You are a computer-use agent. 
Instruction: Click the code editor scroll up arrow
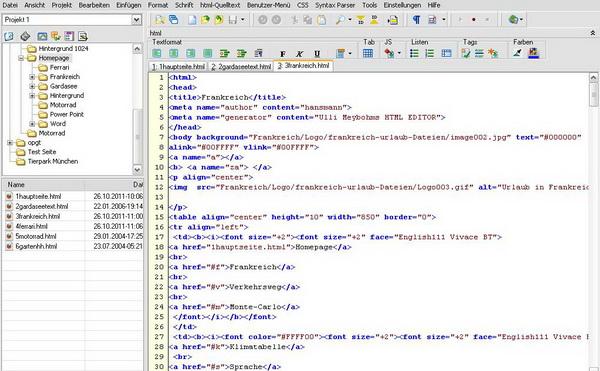tap(593, 77)
